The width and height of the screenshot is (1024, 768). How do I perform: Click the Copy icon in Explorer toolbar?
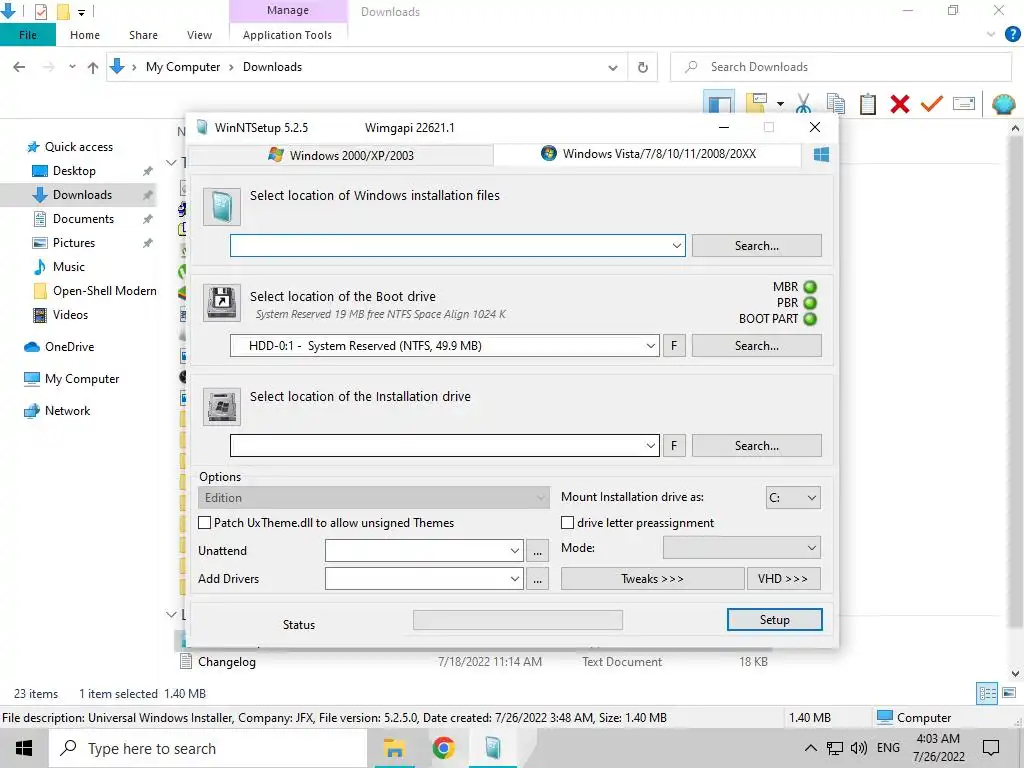[x=835, y=104]
